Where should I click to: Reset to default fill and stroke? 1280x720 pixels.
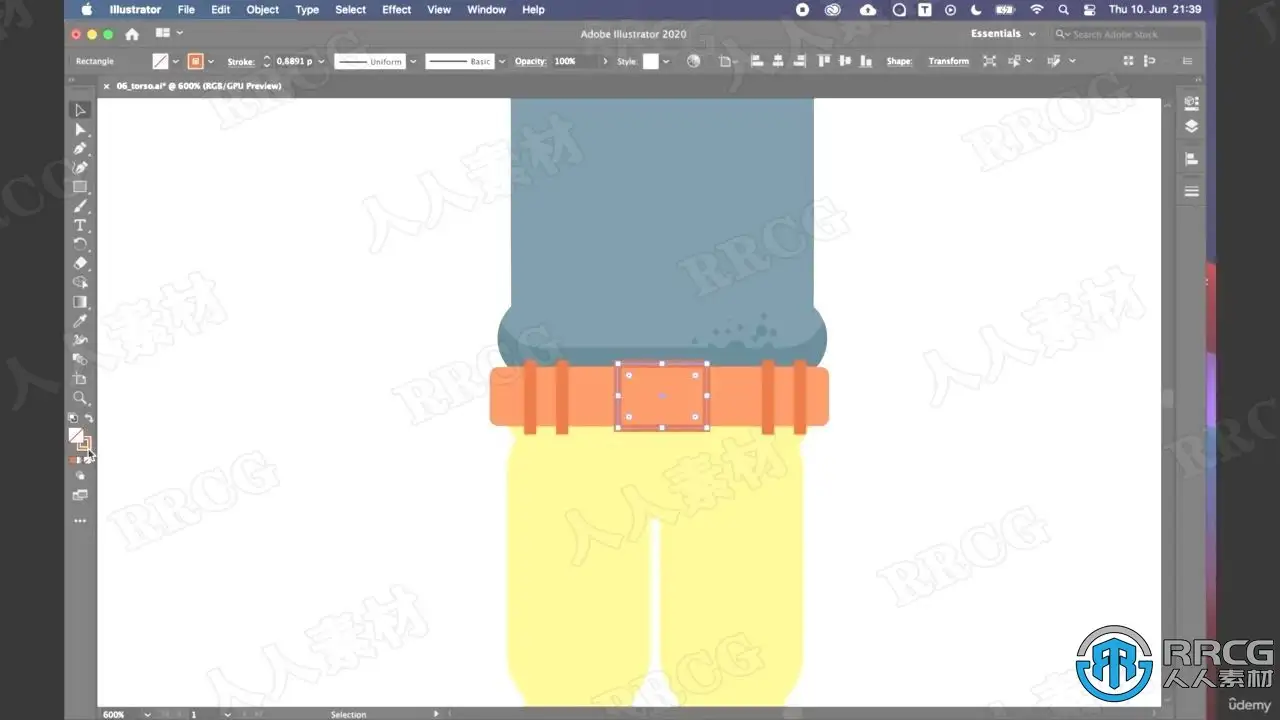click(72, 418)
